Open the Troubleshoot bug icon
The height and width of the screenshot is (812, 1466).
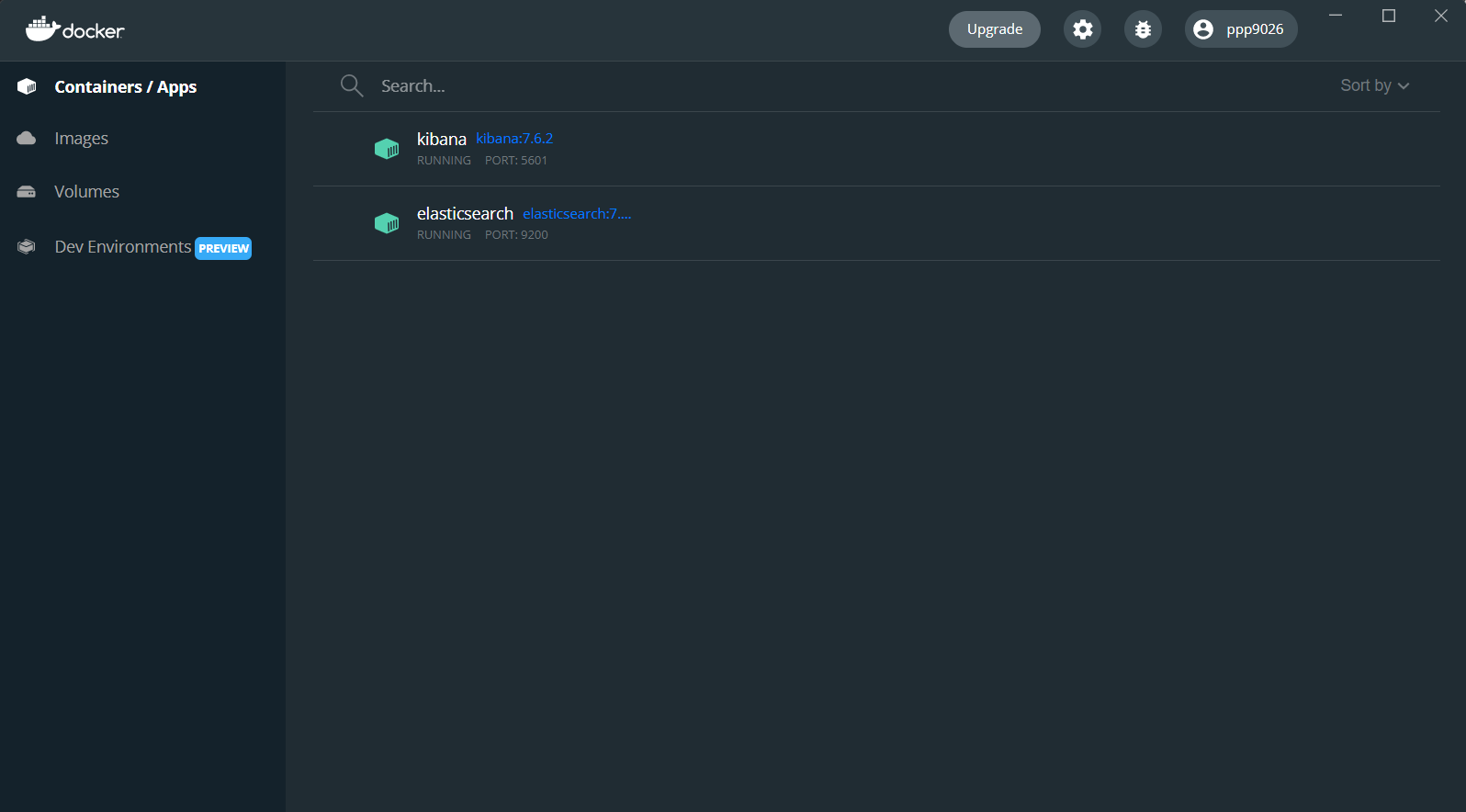[x=1143, y=29]
